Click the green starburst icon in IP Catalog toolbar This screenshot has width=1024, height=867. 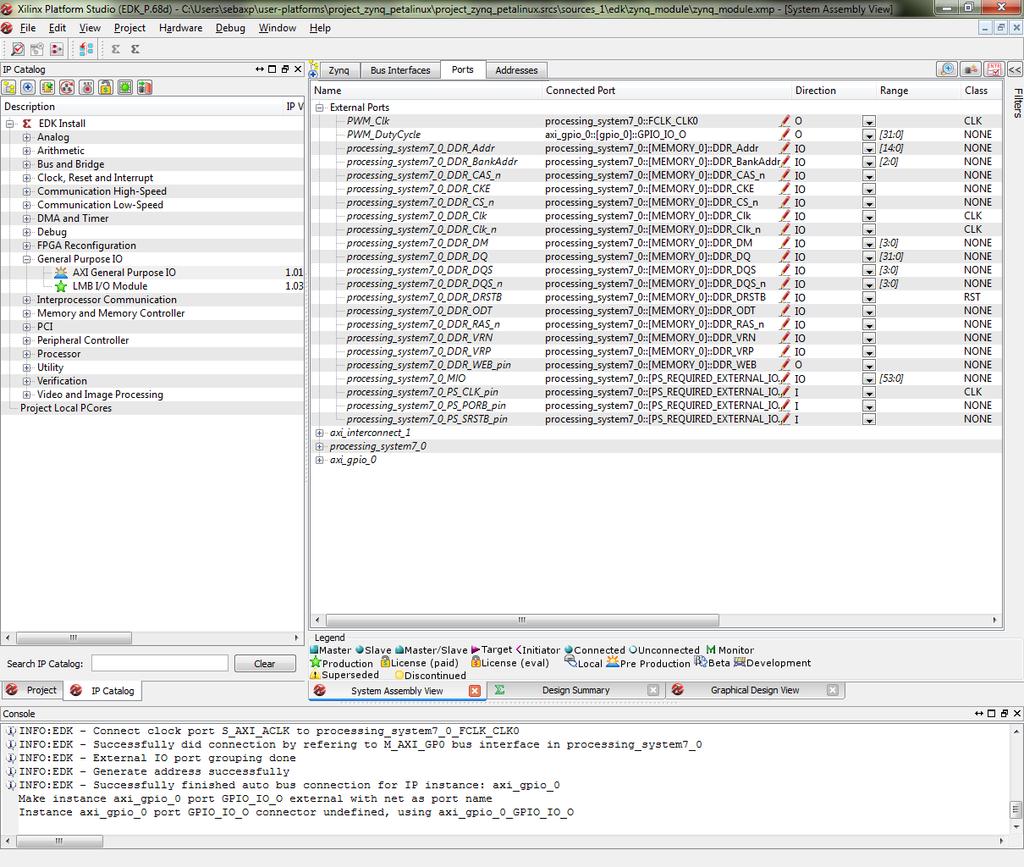(125, 87)
